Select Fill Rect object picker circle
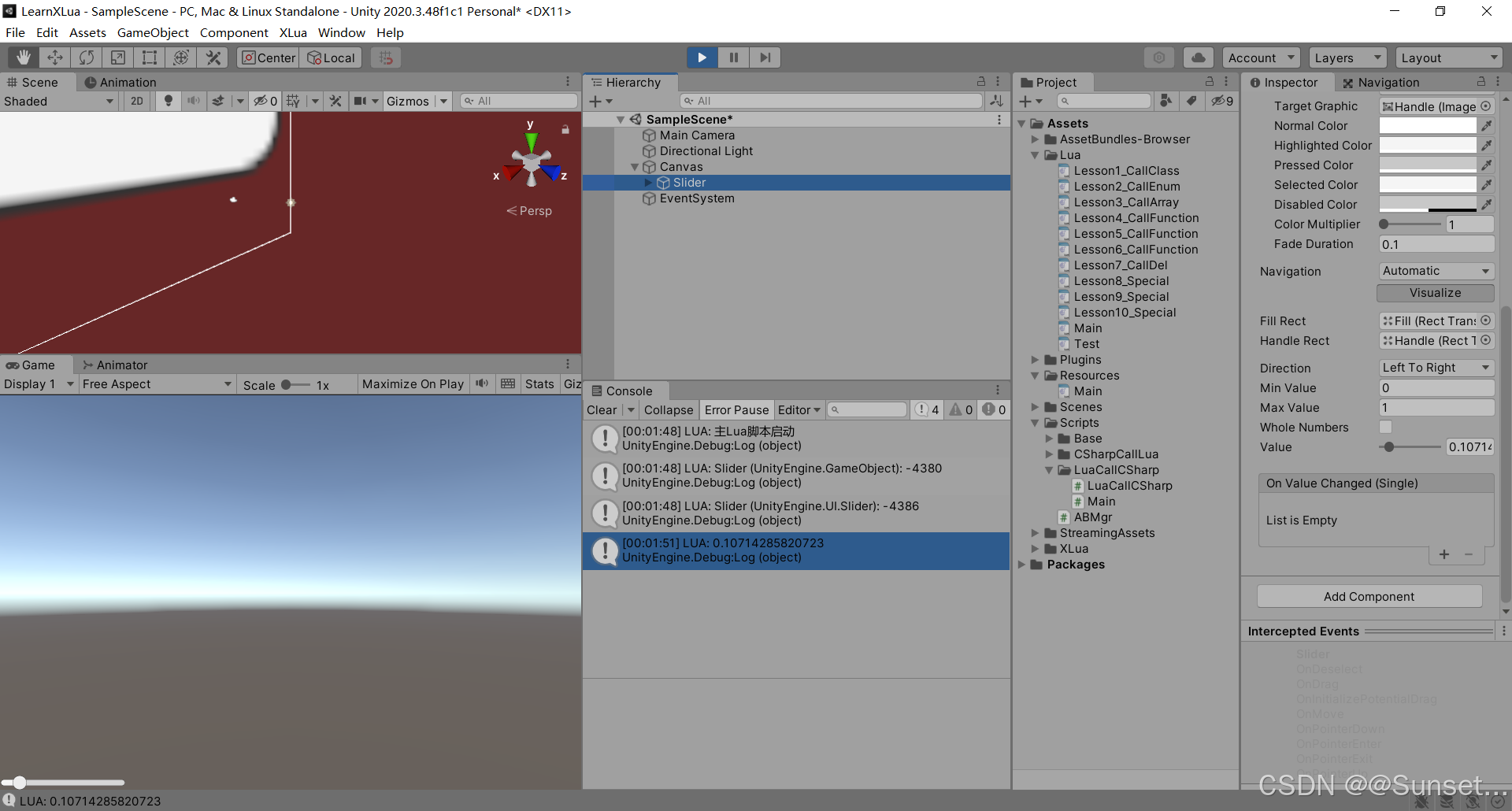Screen dimensions: 1512x811 click(x=1485, y=320)
